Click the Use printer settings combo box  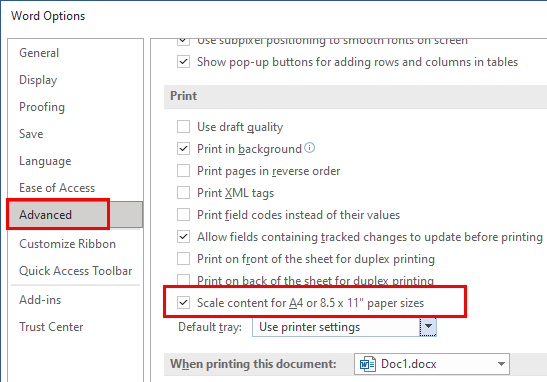(x=344, y=327)
